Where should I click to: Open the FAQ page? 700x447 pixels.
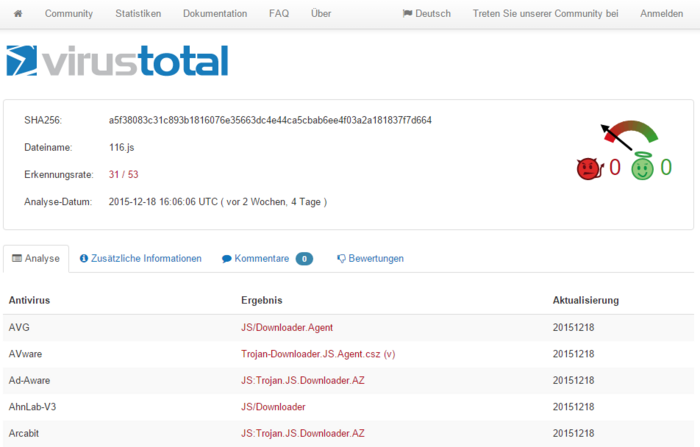coord(279,14)
